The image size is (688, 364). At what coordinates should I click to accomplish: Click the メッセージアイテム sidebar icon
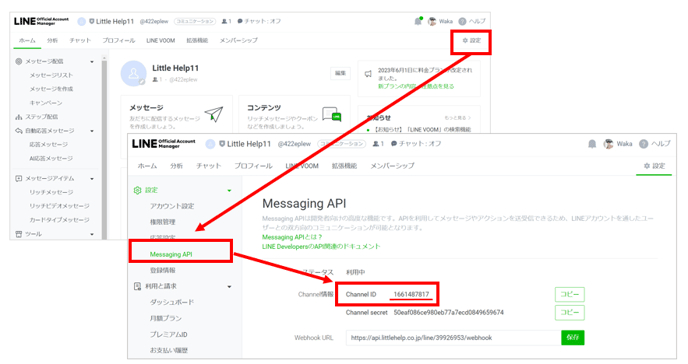pos(18,178)
